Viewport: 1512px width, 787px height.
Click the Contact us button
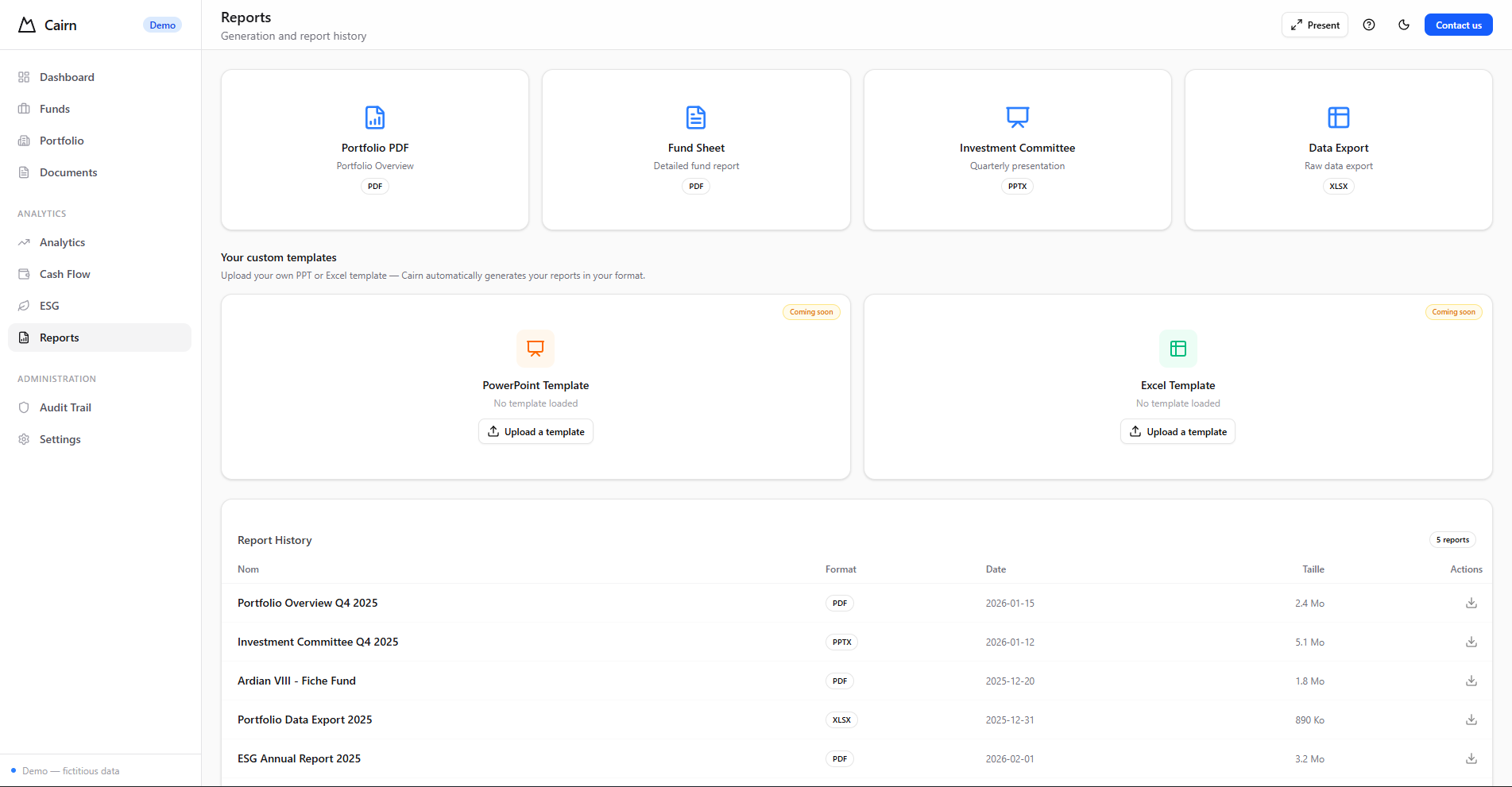(1458, 25)
